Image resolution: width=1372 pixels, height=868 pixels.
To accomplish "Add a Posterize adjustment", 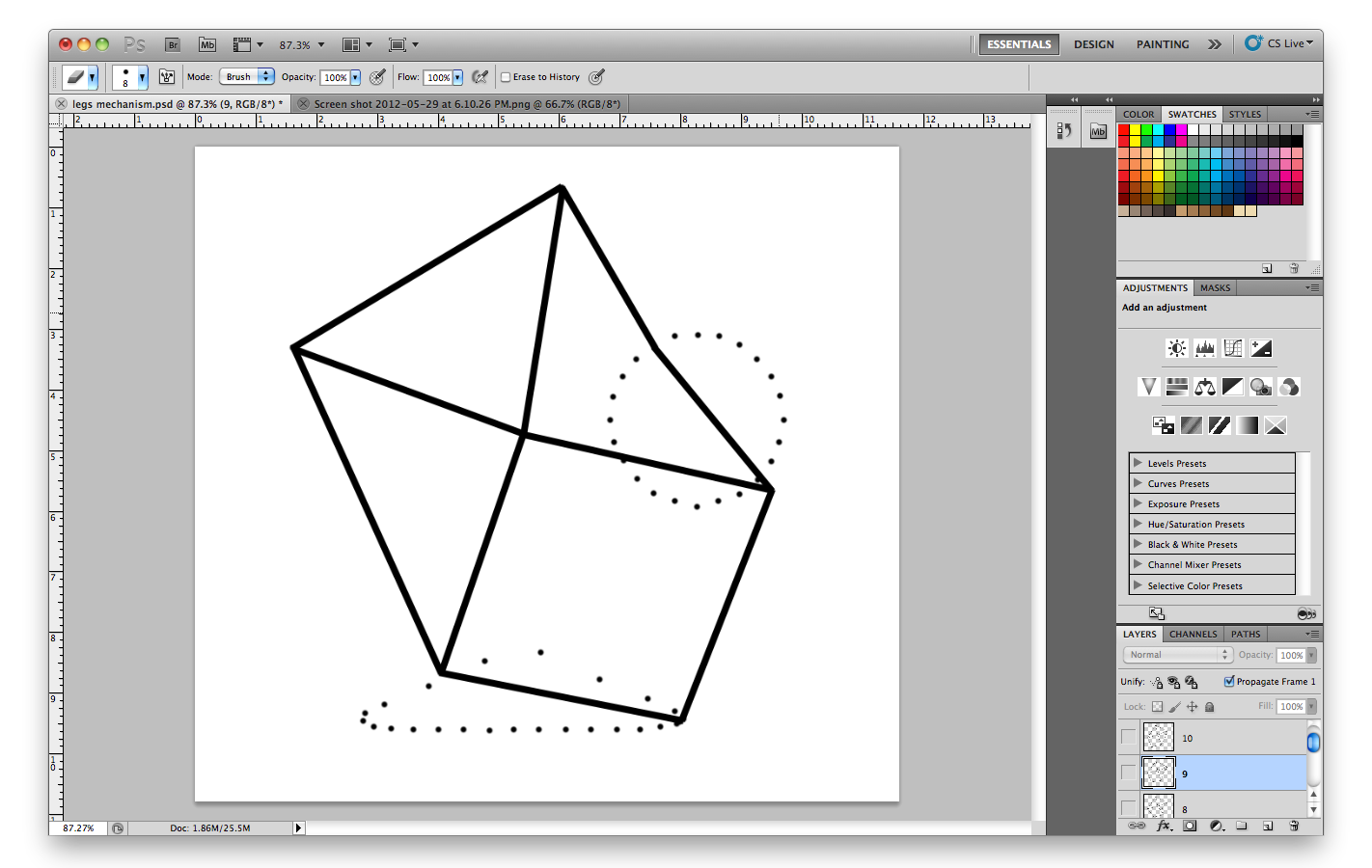I will (1192, 425).
